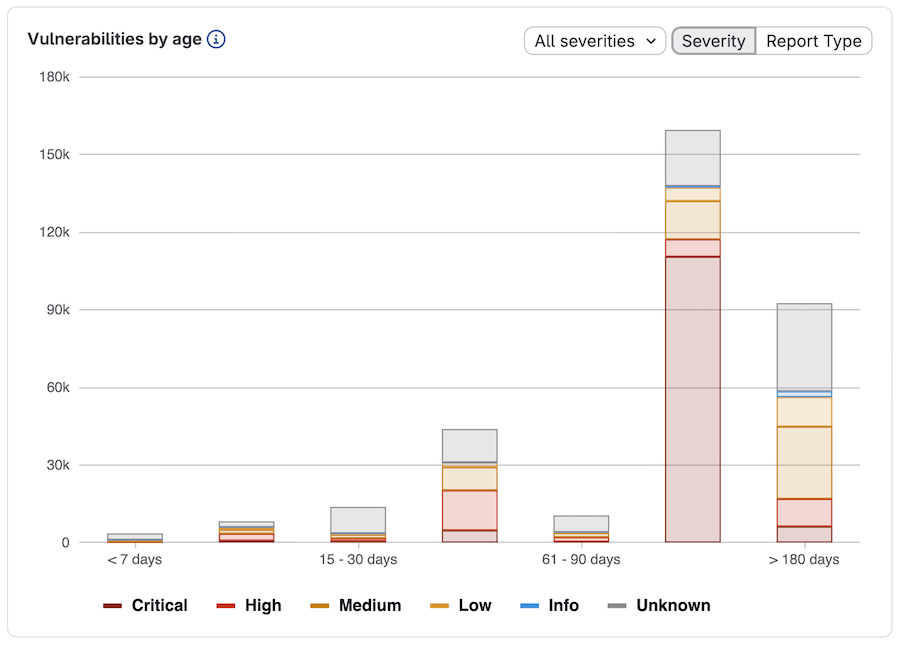Click the Low legend color marker
Viewport: 900px width, 645px height.
(441, 605)
